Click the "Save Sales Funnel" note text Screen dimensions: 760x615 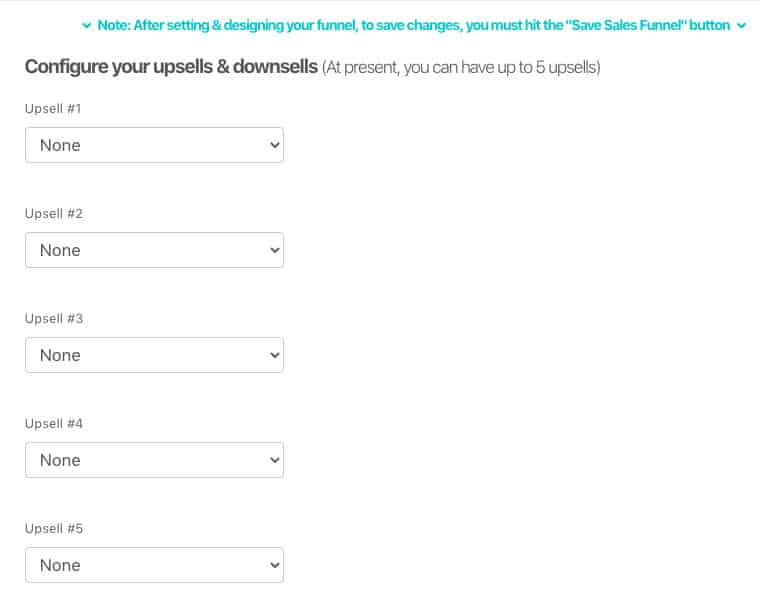tap(414, 25)
